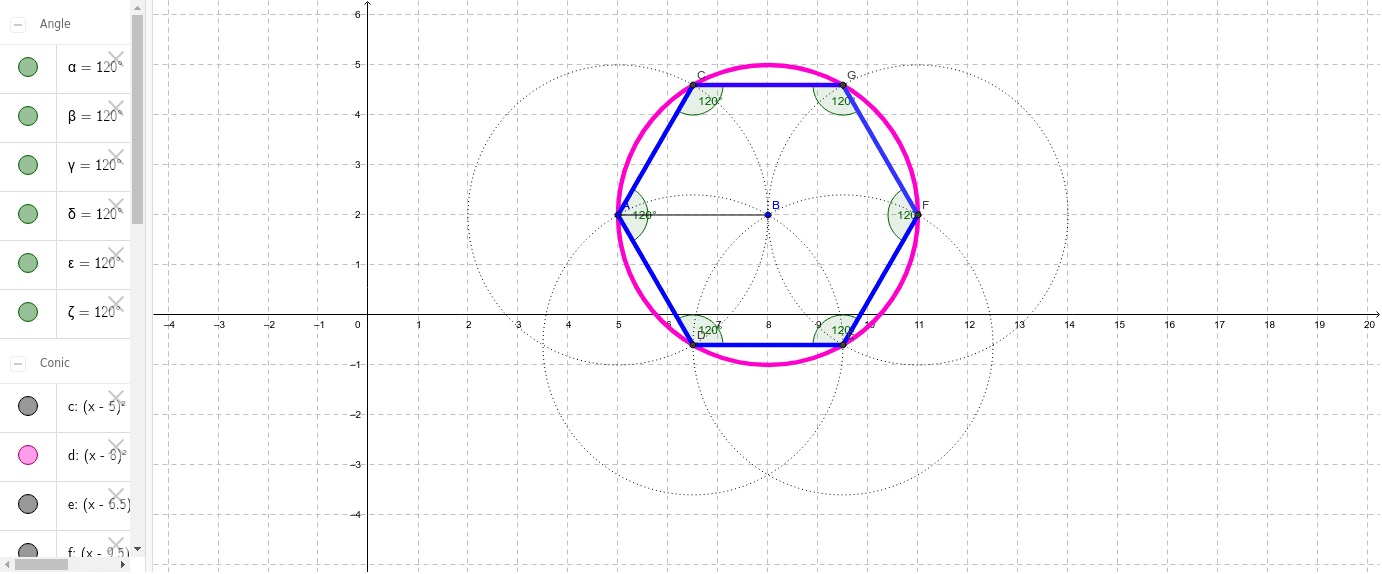The image size is (1382, 574).
Task: Toggle visibility of conic e
Action: pos(28,505)
